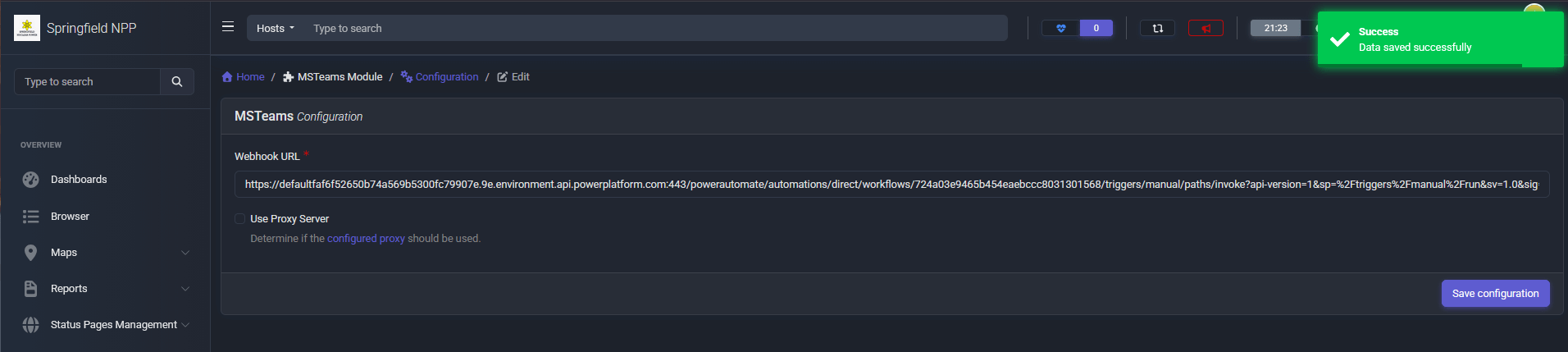
Task: Go to the Home breadcrumb link
Action: click(250, 77)
